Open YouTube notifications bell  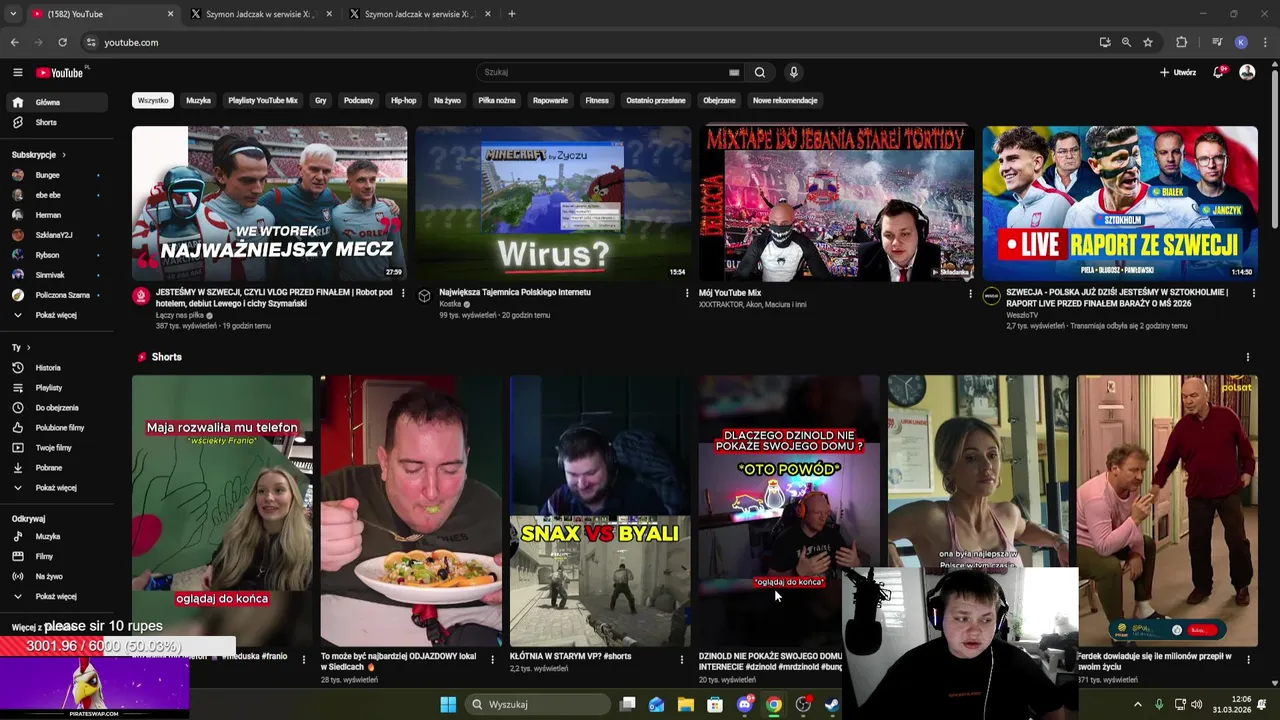1218,72
